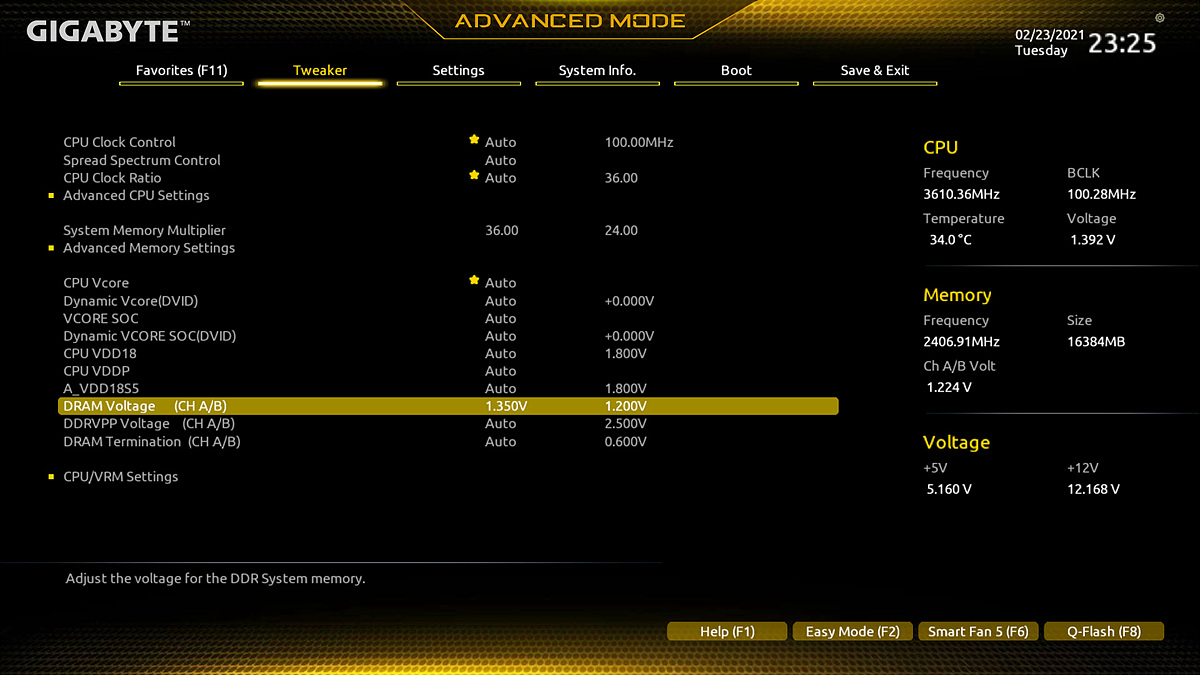
Task: Select the DDRVPP Voltage (CH A/B) label
Action: (149, 424)
